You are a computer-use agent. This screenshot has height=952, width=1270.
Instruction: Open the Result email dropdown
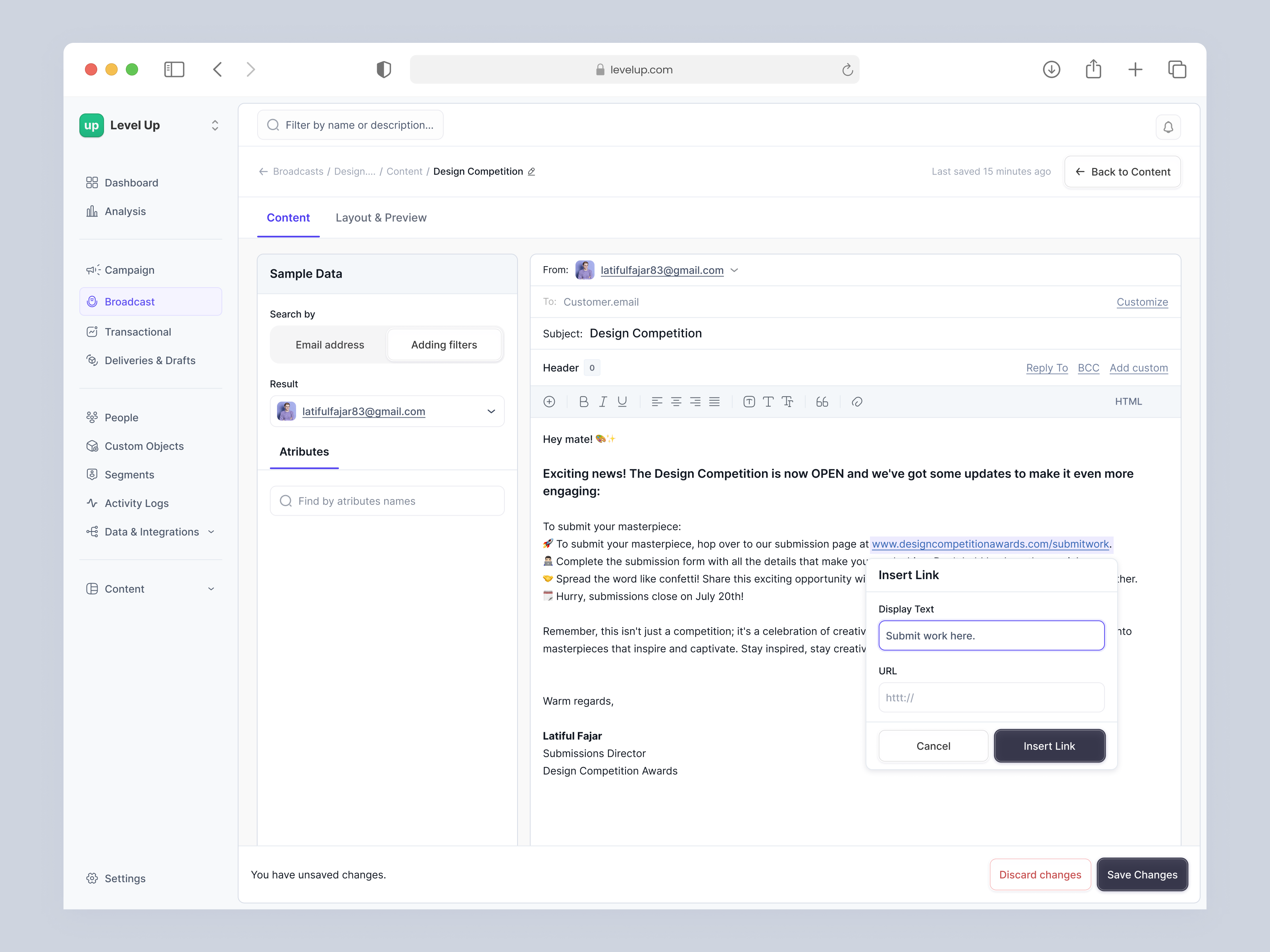[x=491, y=411]
